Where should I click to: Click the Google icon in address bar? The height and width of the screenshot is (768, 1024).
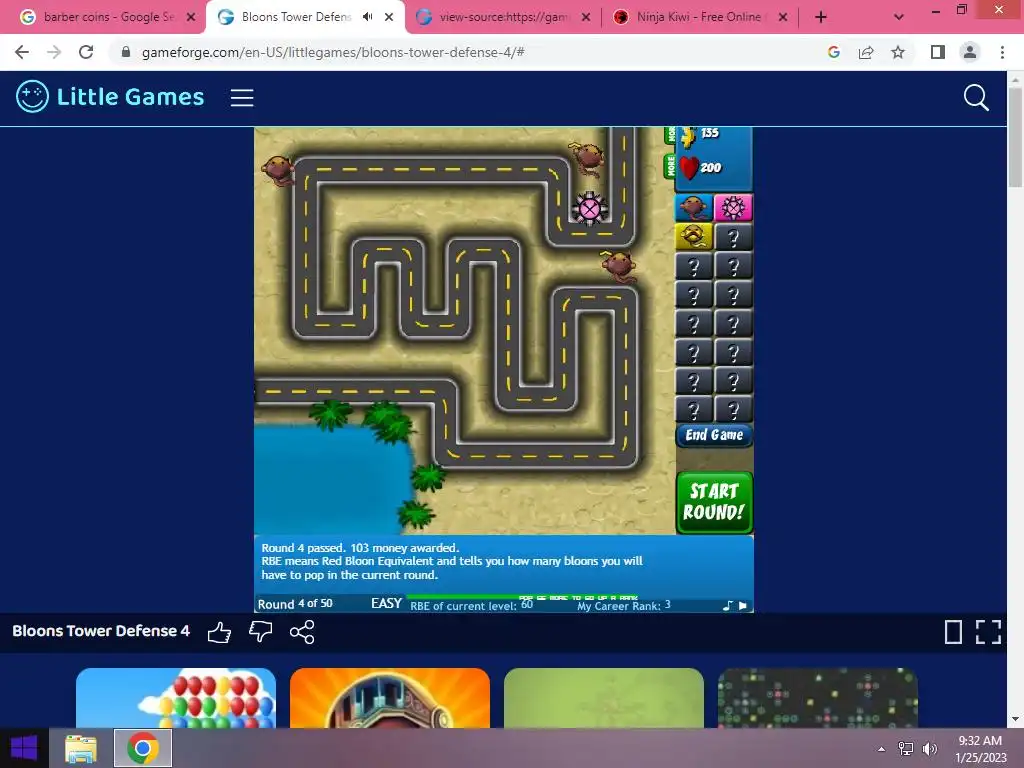coord(834,52)
